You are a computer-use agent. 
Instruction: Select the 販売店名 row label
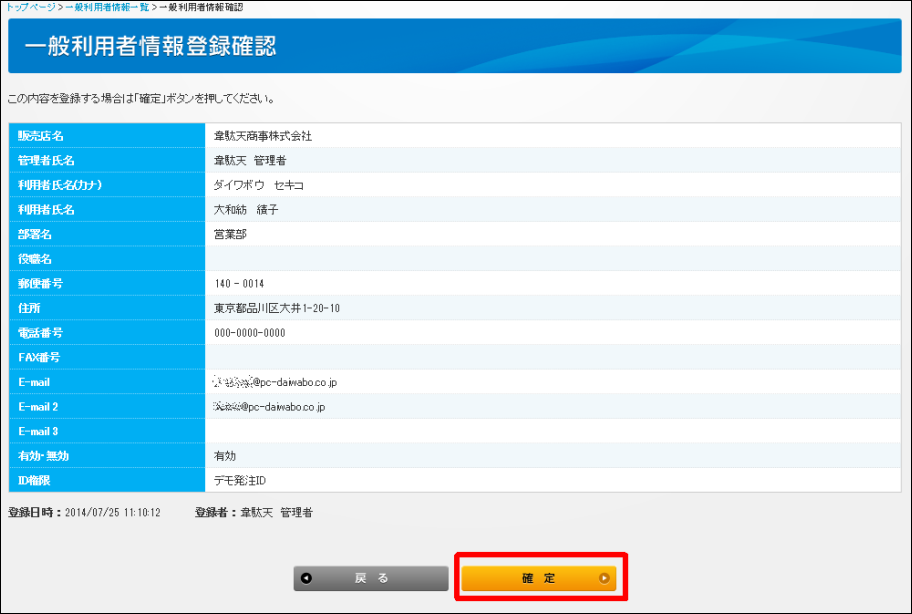tap(41, 136)
